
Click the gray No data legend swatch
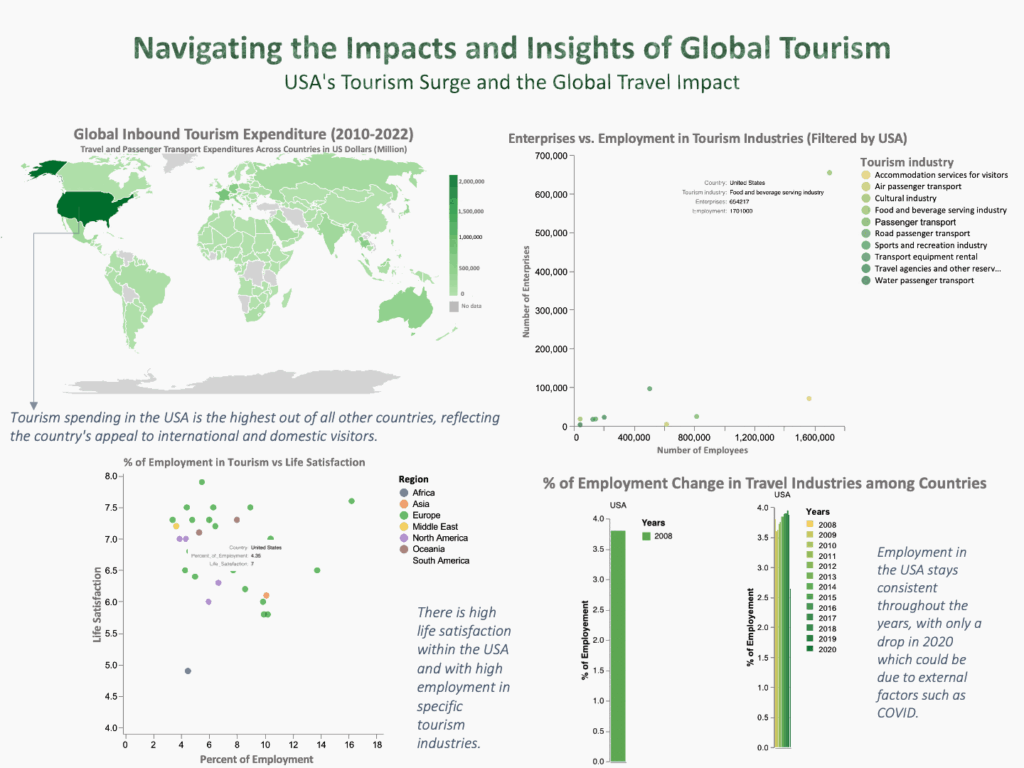pyautogui.click(x=455, y=306)
